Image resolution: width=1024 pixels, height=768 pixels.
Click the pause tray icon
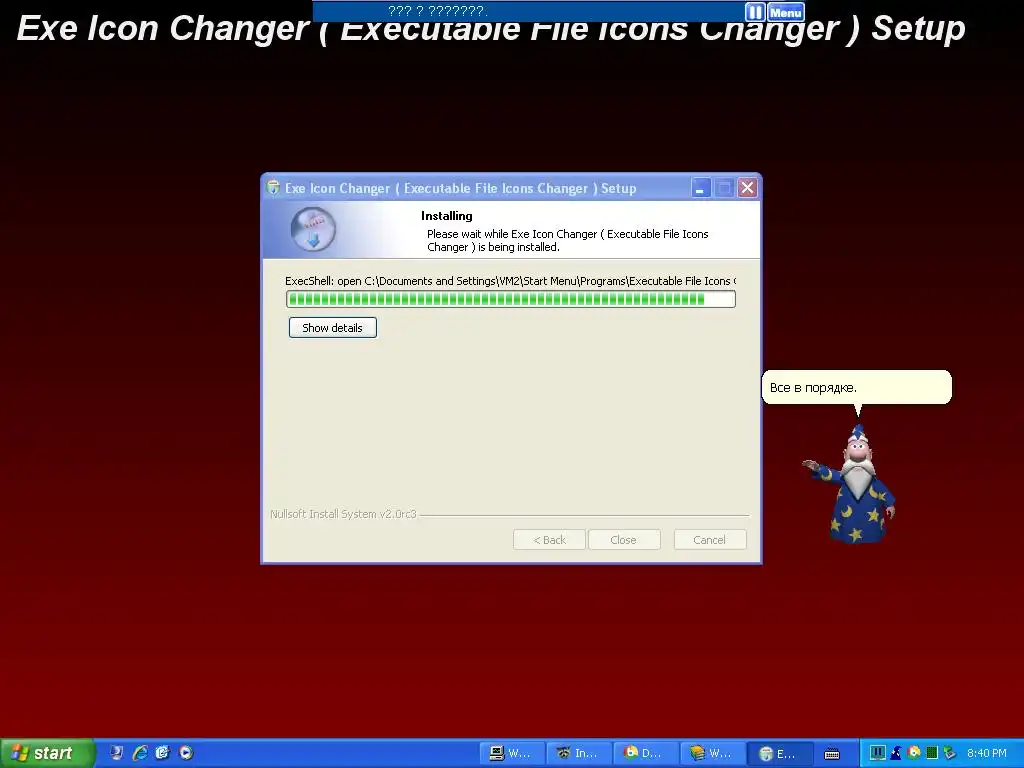point(878,753)
